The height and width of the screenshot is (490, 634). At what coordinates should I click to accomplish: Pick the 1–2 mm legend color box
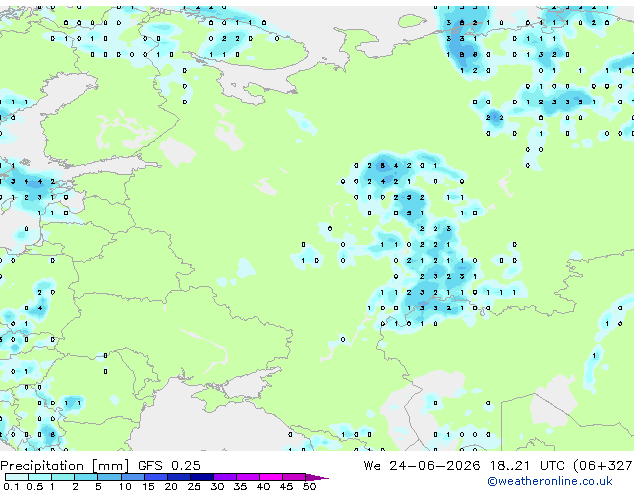(x=63, y=477)
